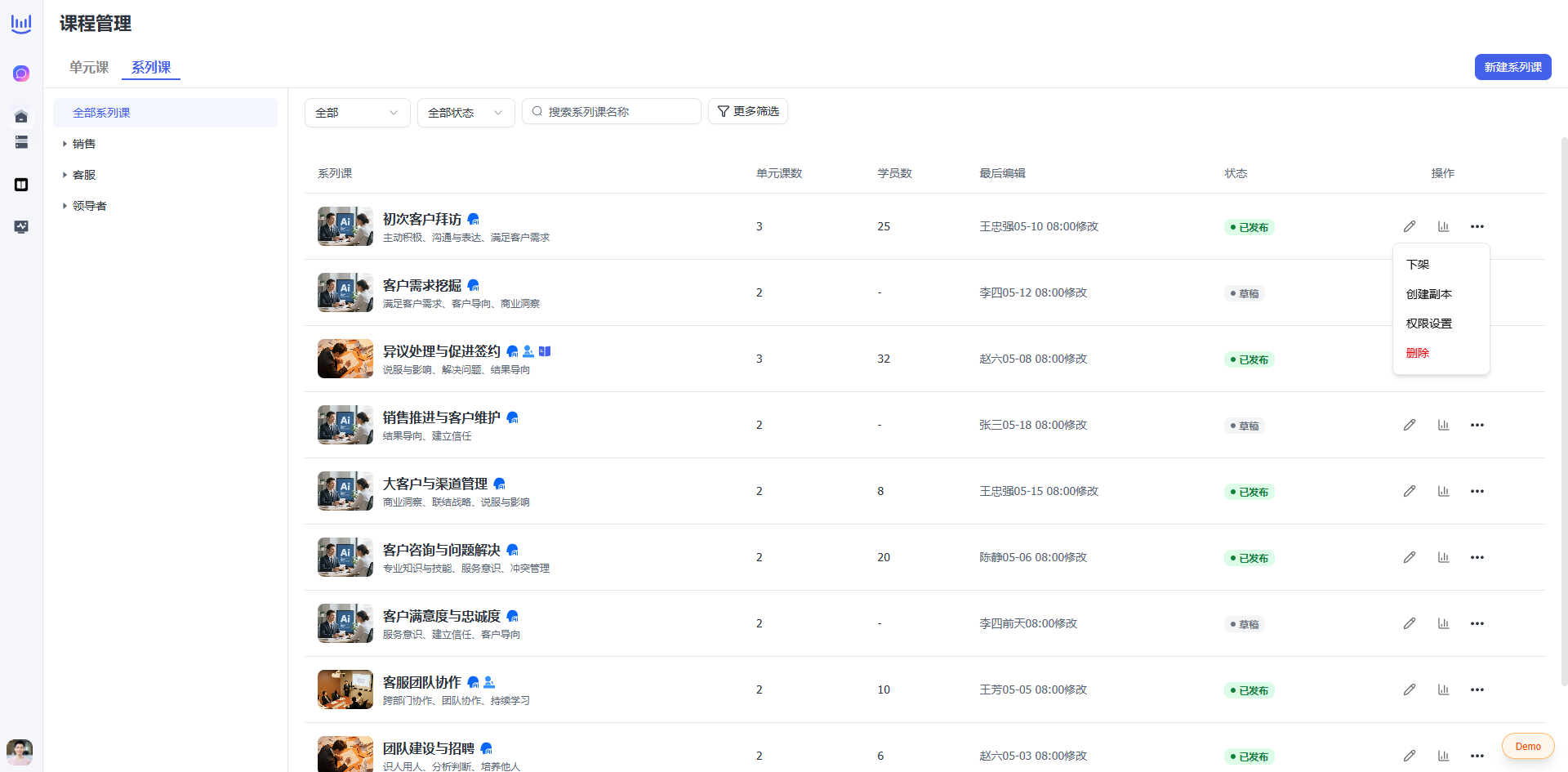Click the 客服团队协作 course thumbnail

click(345, 689)
